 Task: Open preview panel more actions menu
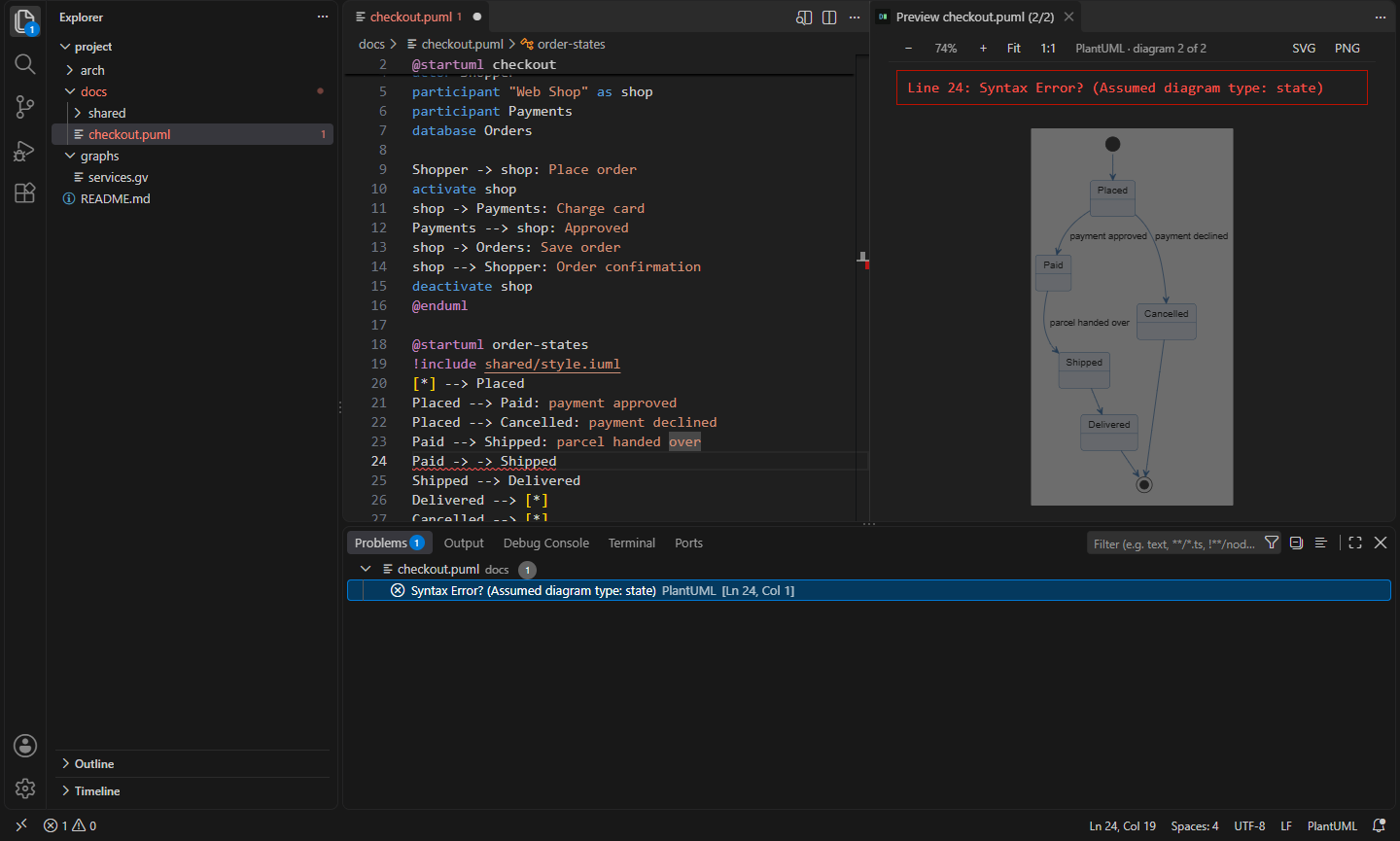pyautogui.click(x=1381, y=18)
